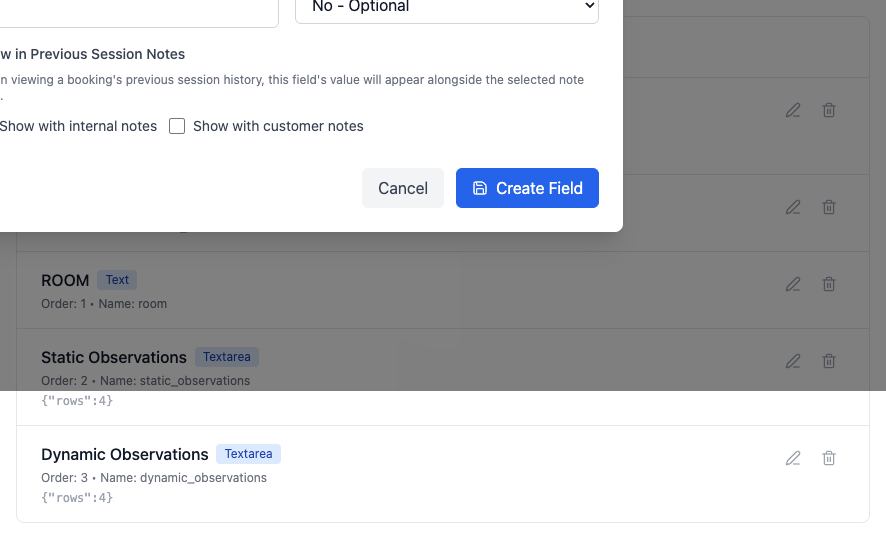
Task: Click "Order: 1 • Name: room" text
Action: (x=104, y=303)
